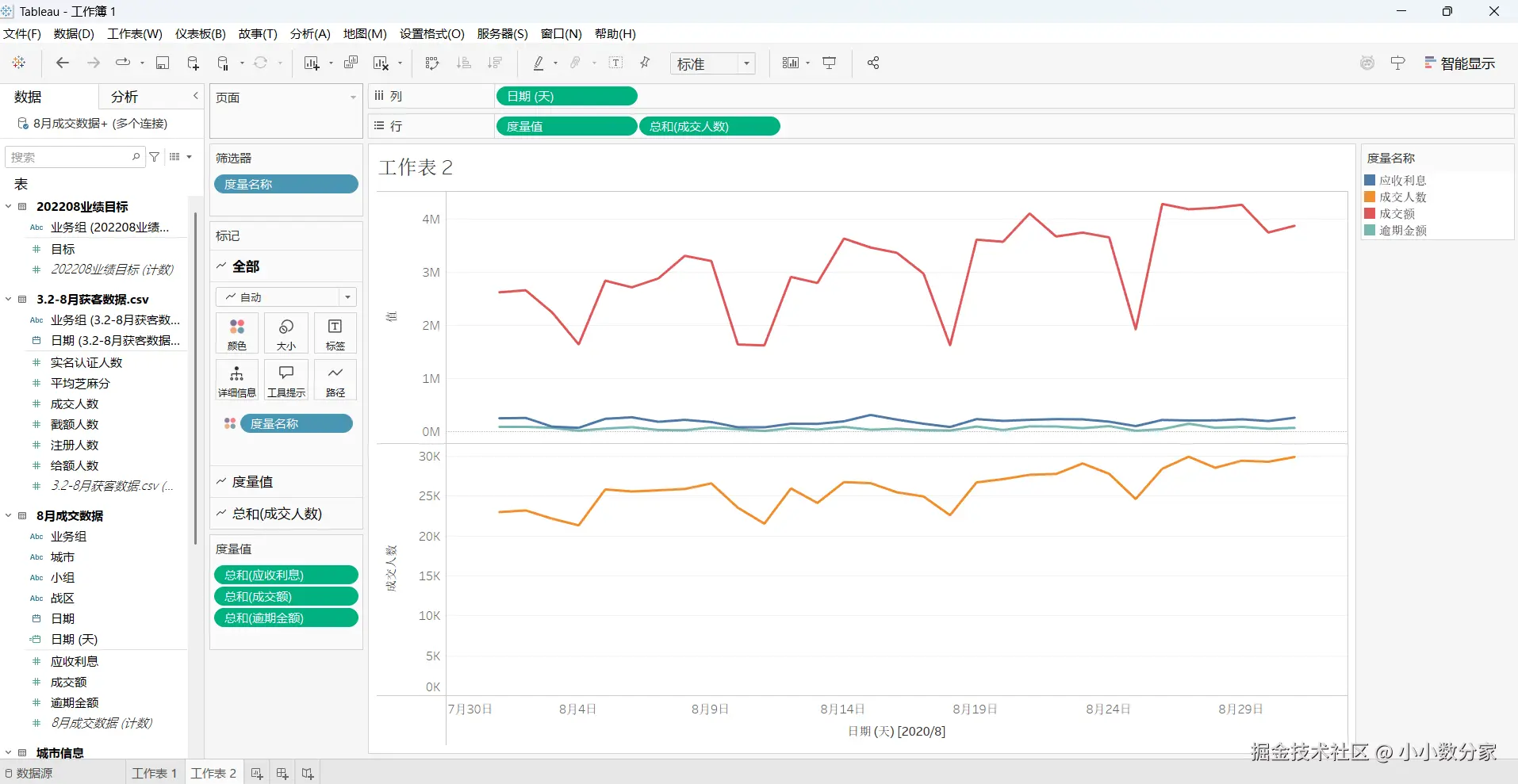The width and height of the screenshot is (1518, 784).
Task: Click the data pane search field
Action: 75,157
